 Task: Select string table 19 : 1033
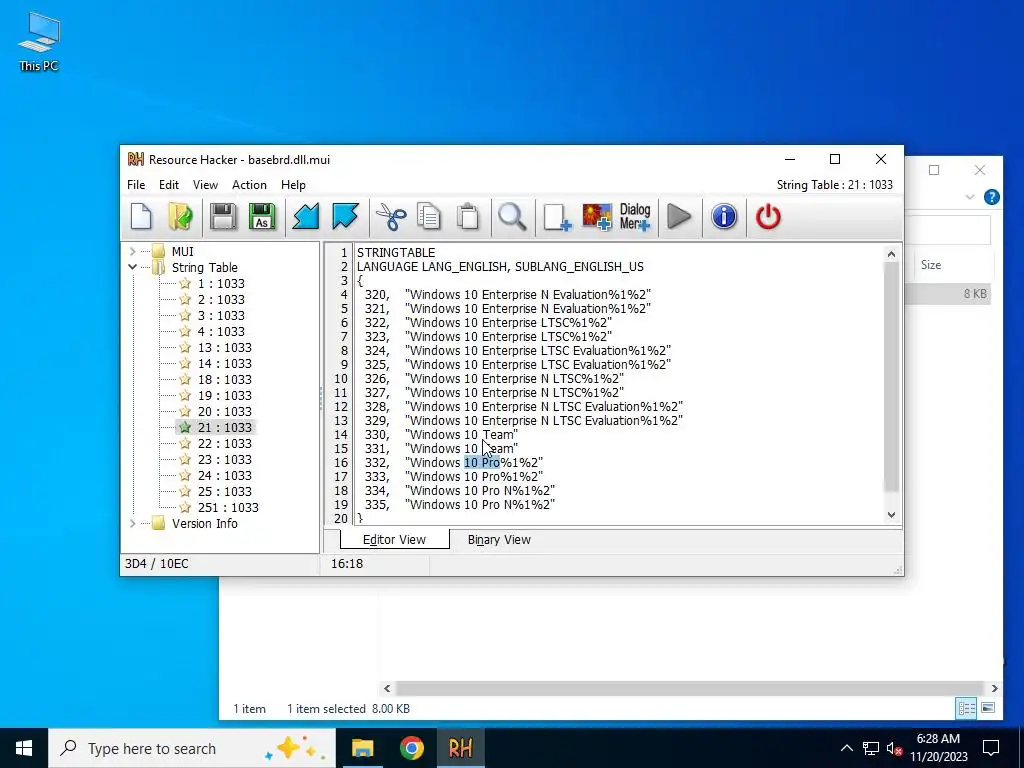pos(224,395)
